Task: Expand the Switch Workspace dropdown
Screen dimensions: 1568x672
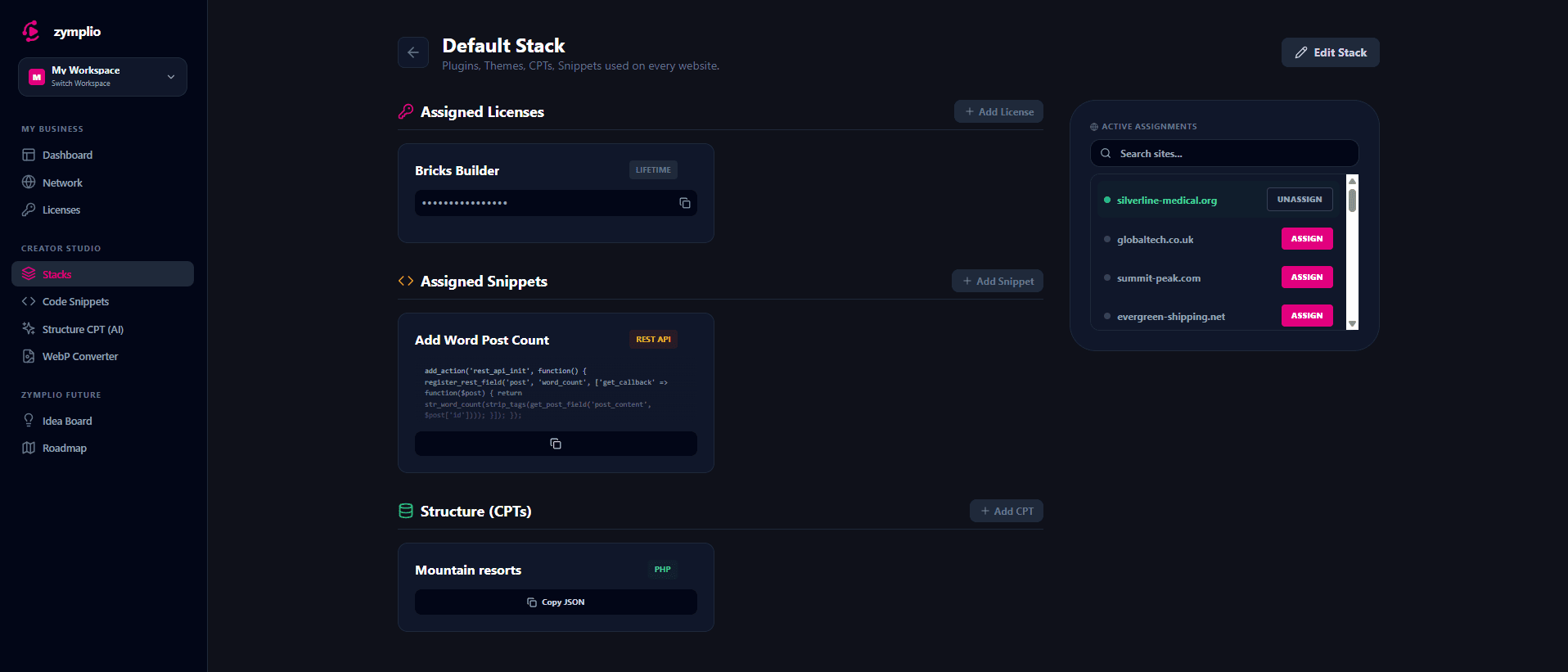Action: (x=170, y=76)
